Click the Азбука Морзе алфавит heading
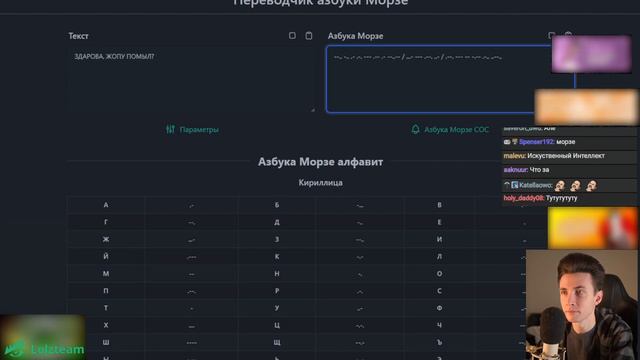Image resolution: width=640 pixels, height=360 pixels. tap(320, 162)
